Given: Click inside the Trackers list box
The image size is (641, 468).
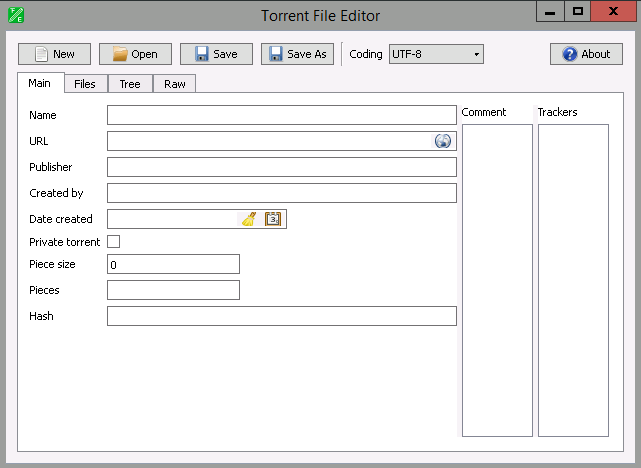Looking at the screenshot, I should pyautogui.click(x=573, y=280).
